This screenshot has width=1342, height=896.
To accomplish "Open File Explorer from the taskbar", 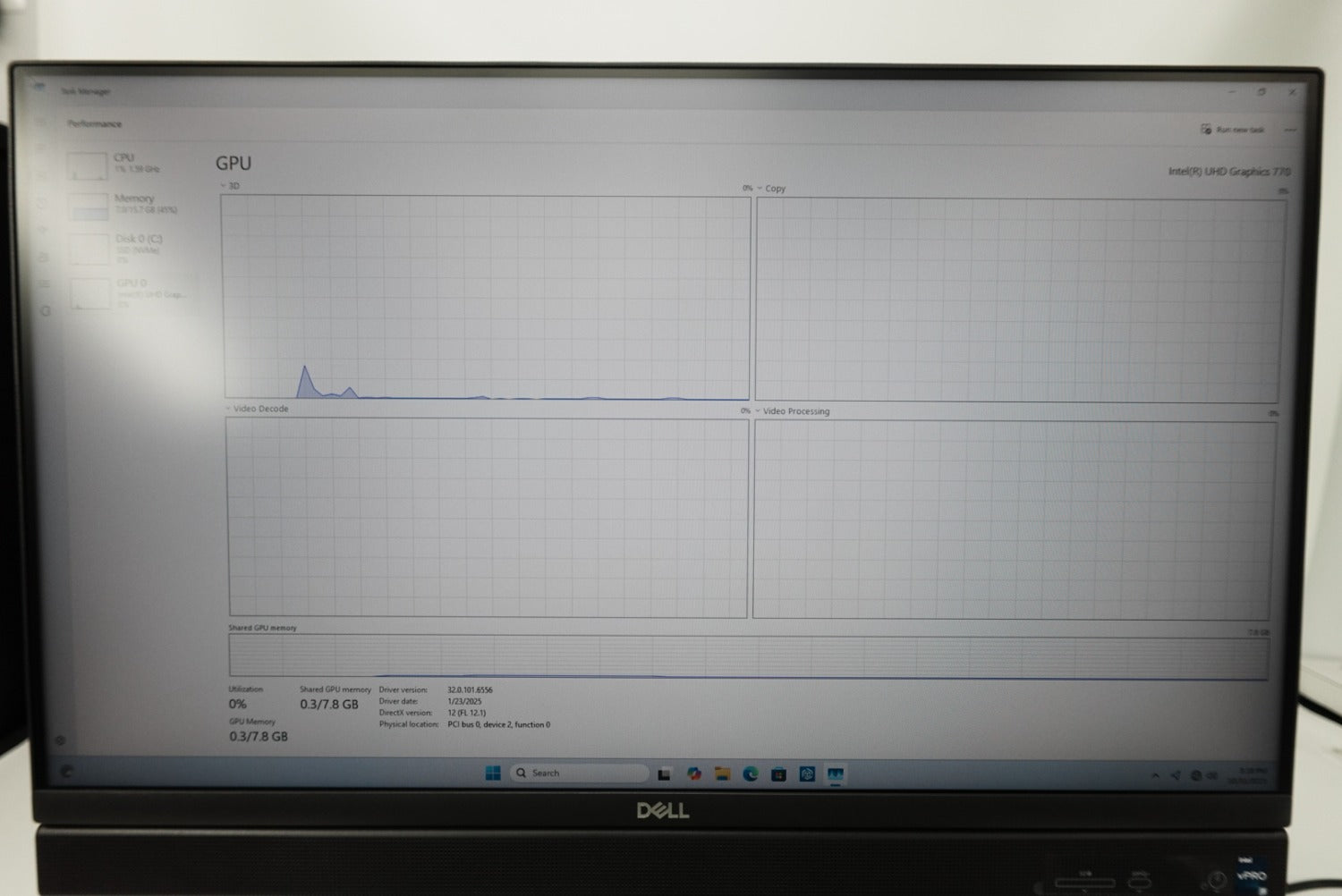I will point(722,774).
